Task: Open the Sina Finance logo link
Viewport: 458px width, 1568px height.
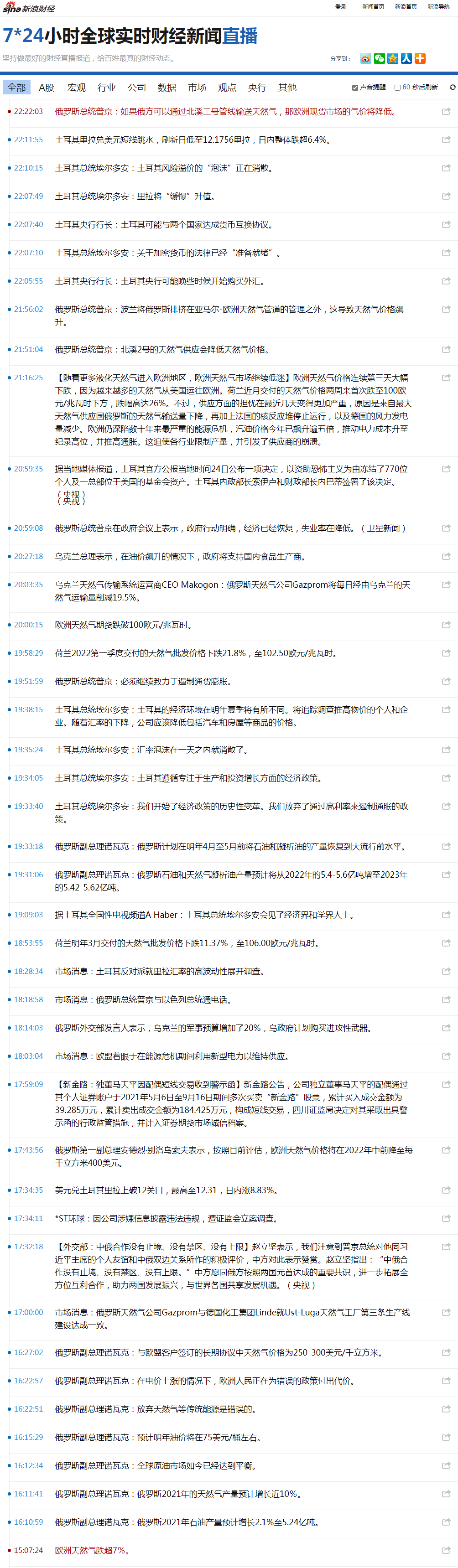Action: tap(29, 8)
